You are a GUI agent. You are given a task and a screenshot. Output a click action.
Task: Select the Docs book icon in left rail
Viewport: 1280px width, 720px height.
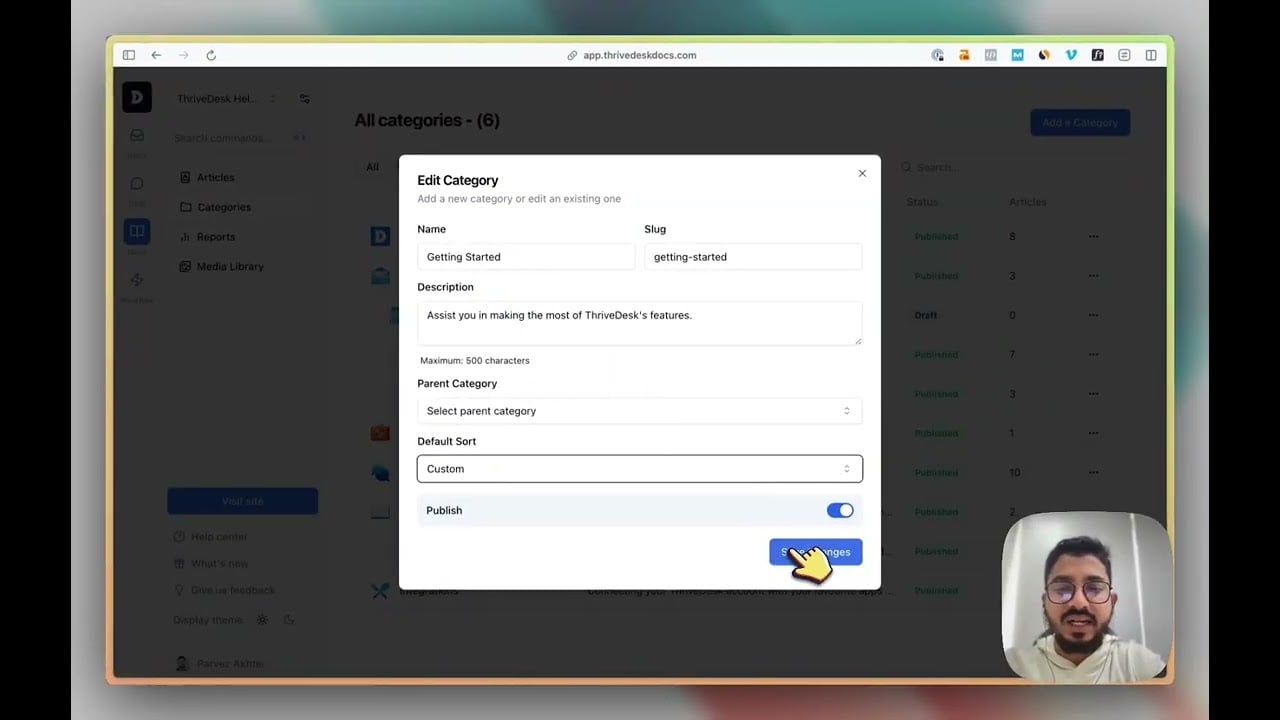coord(137,231)
